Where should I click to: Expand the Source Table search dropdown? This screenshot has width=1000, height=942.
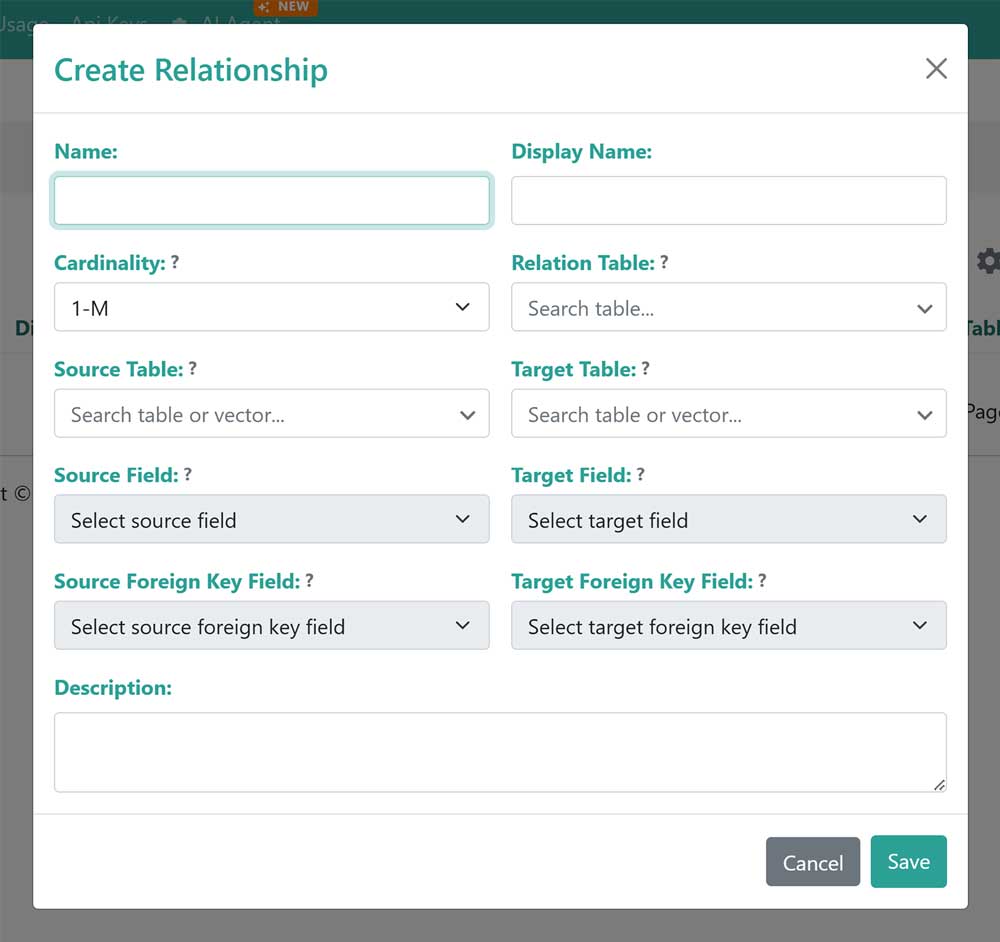[x=272, y=413]
